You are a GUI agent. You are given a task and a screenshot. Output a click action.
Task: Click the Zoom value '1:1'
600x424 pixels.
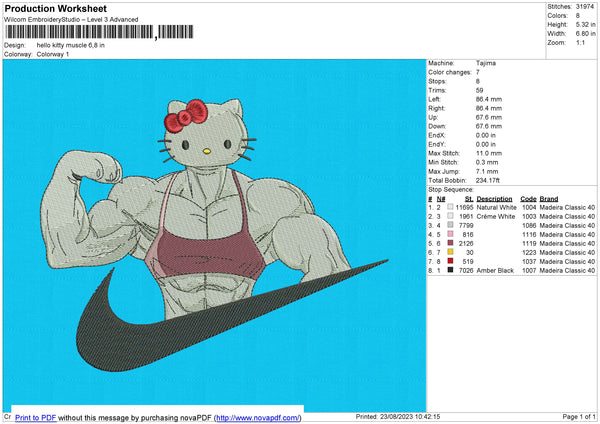tap(580, 43)
